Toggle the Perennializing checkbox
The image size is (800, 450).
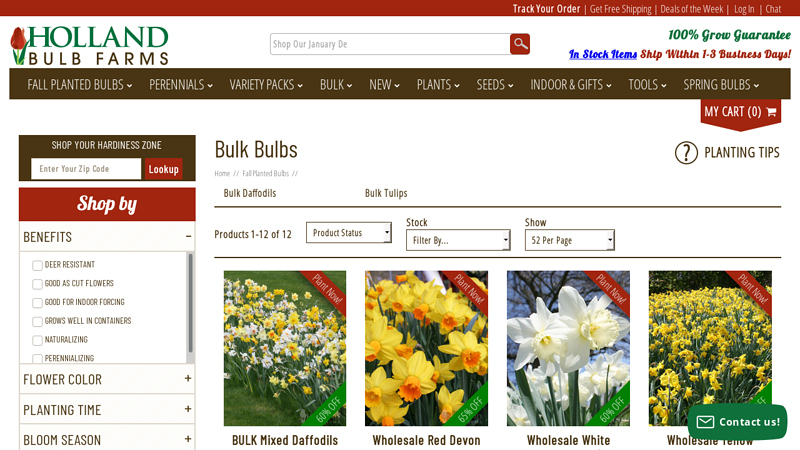click(37, 359)
